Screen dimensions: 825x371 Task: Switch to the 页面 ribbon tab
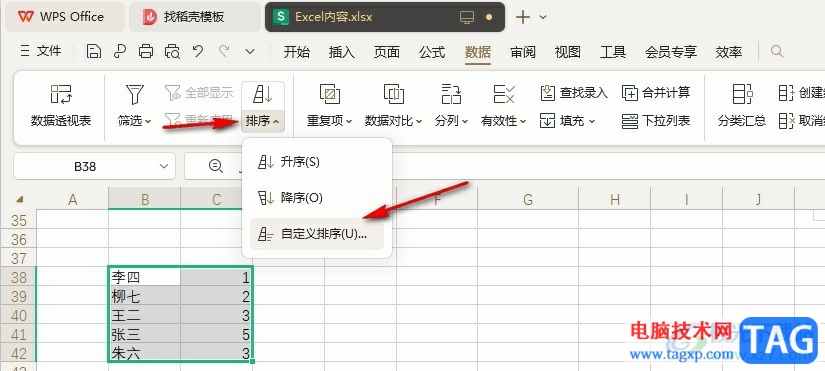click(x=387, y=52)
